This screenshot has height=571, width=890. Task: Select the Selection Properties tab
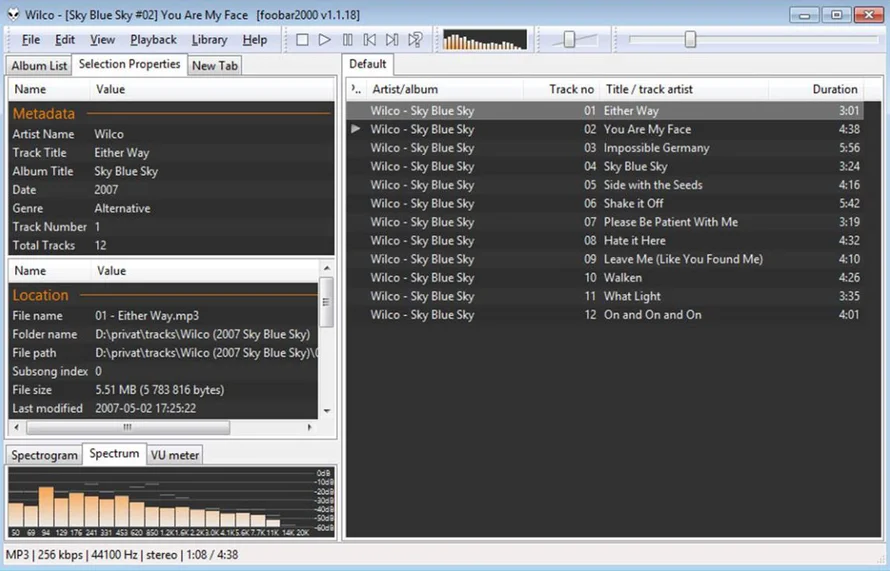pyautogui.click(x=129, y=64)
